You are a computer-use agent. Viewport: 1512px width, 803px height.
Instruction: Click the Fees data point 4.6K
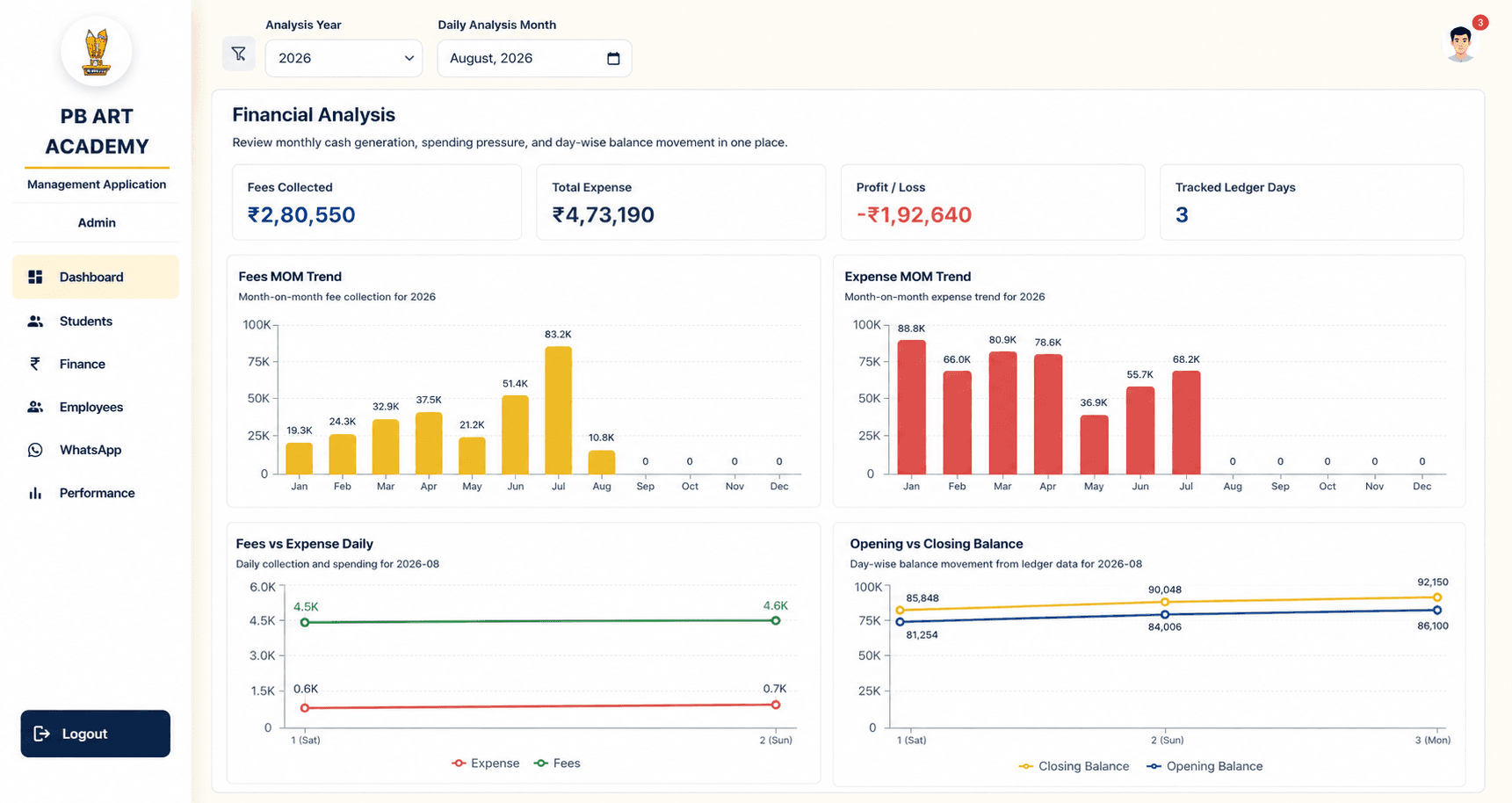pyautogui.click(x=776, y=621)
